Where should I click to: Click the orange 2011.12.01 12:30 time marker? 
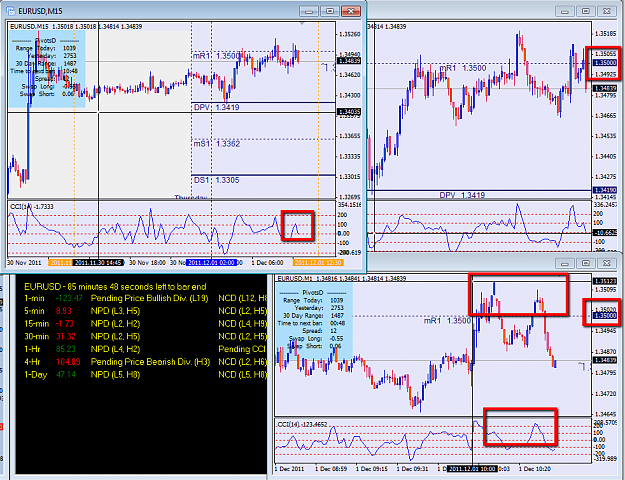(x=318, y=263)
